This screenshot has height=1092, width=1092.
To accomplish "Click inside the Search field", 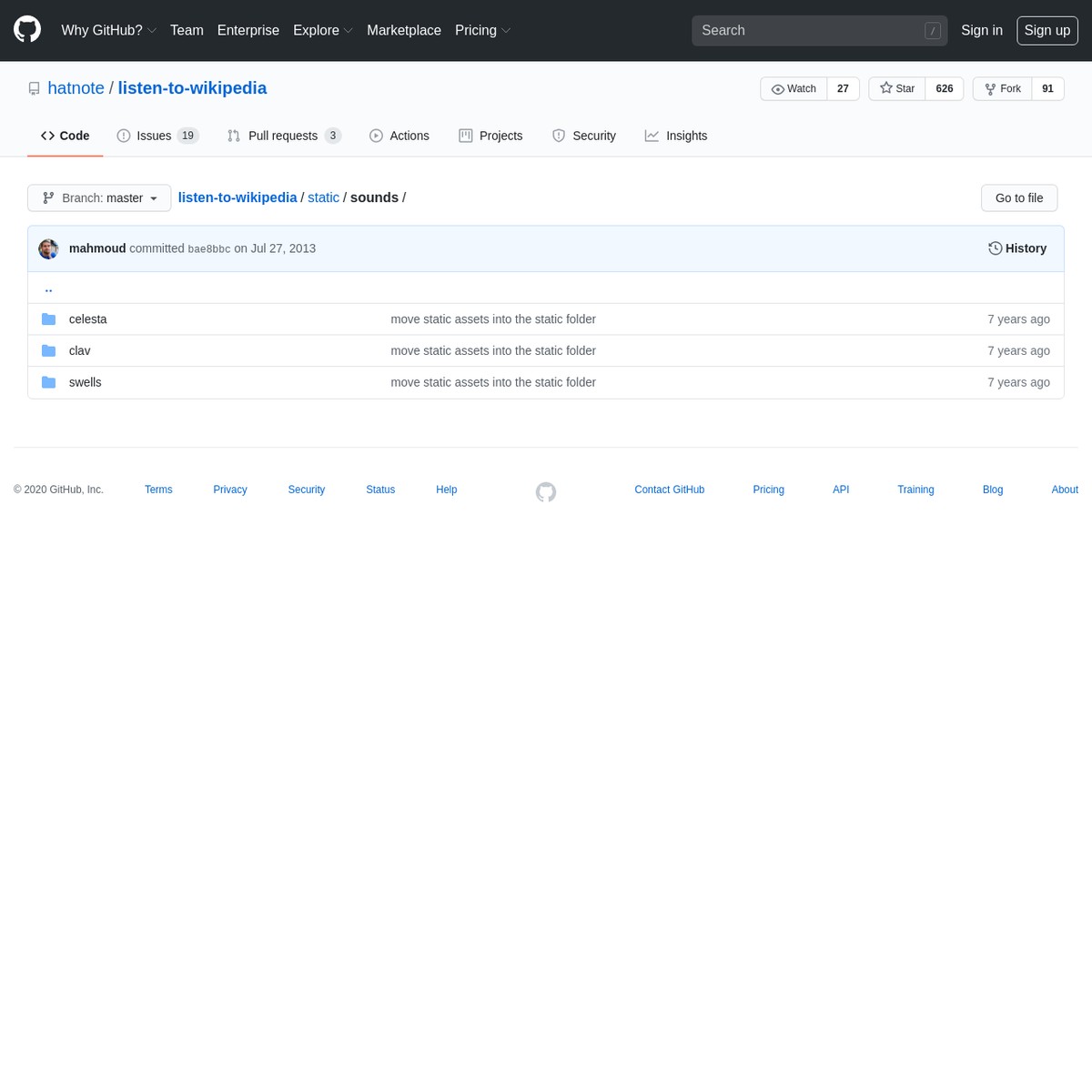I will tap(810, 30).
